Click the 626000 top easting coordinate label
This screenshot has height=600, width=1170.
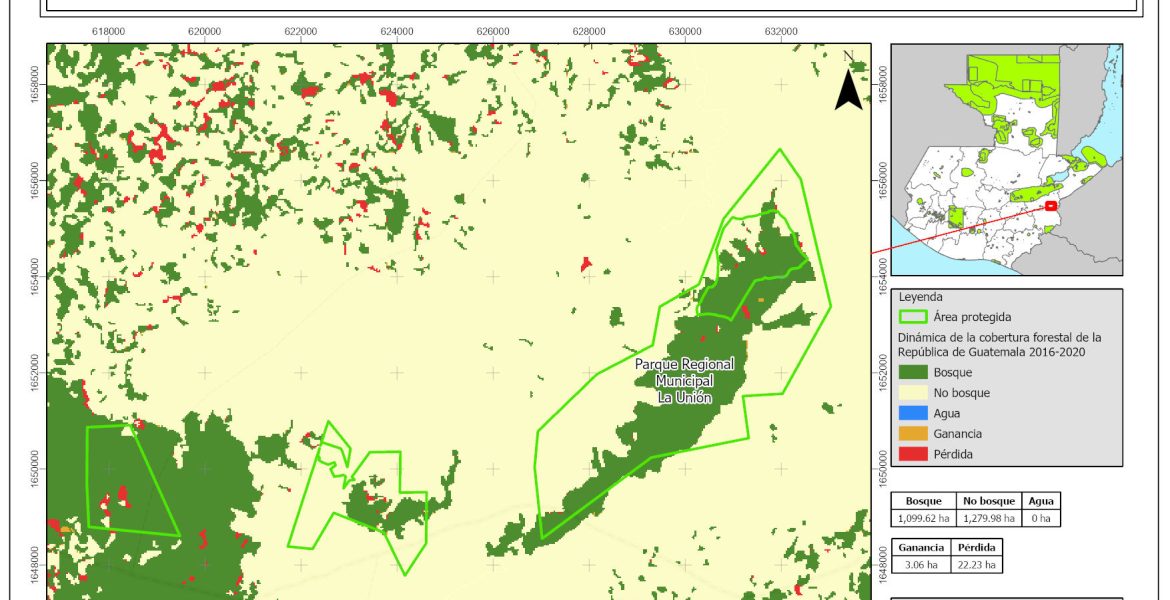click(x=493, y=32)
